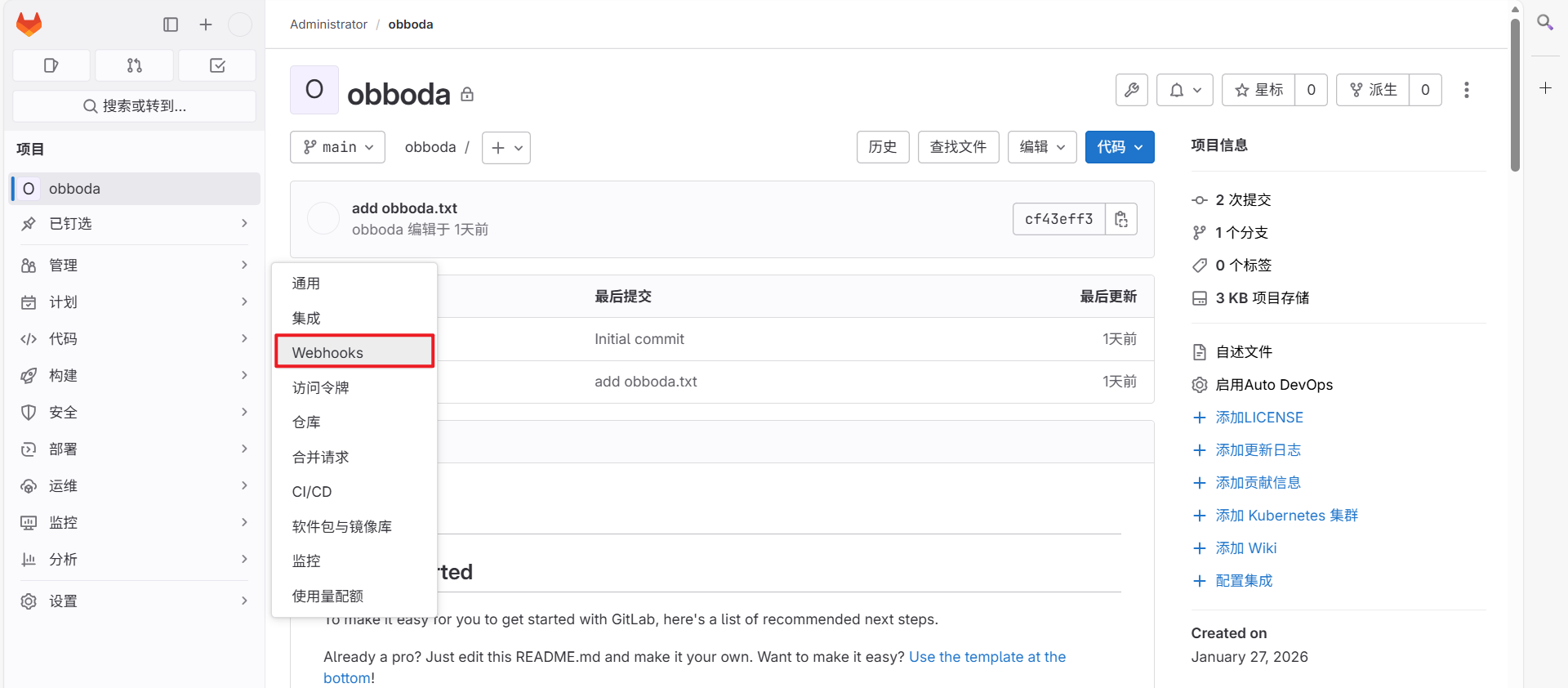Open Usage Quotas (使用量配额) settings
Image resolution: width=1568 pixels, height=688 pixels.
354,596
